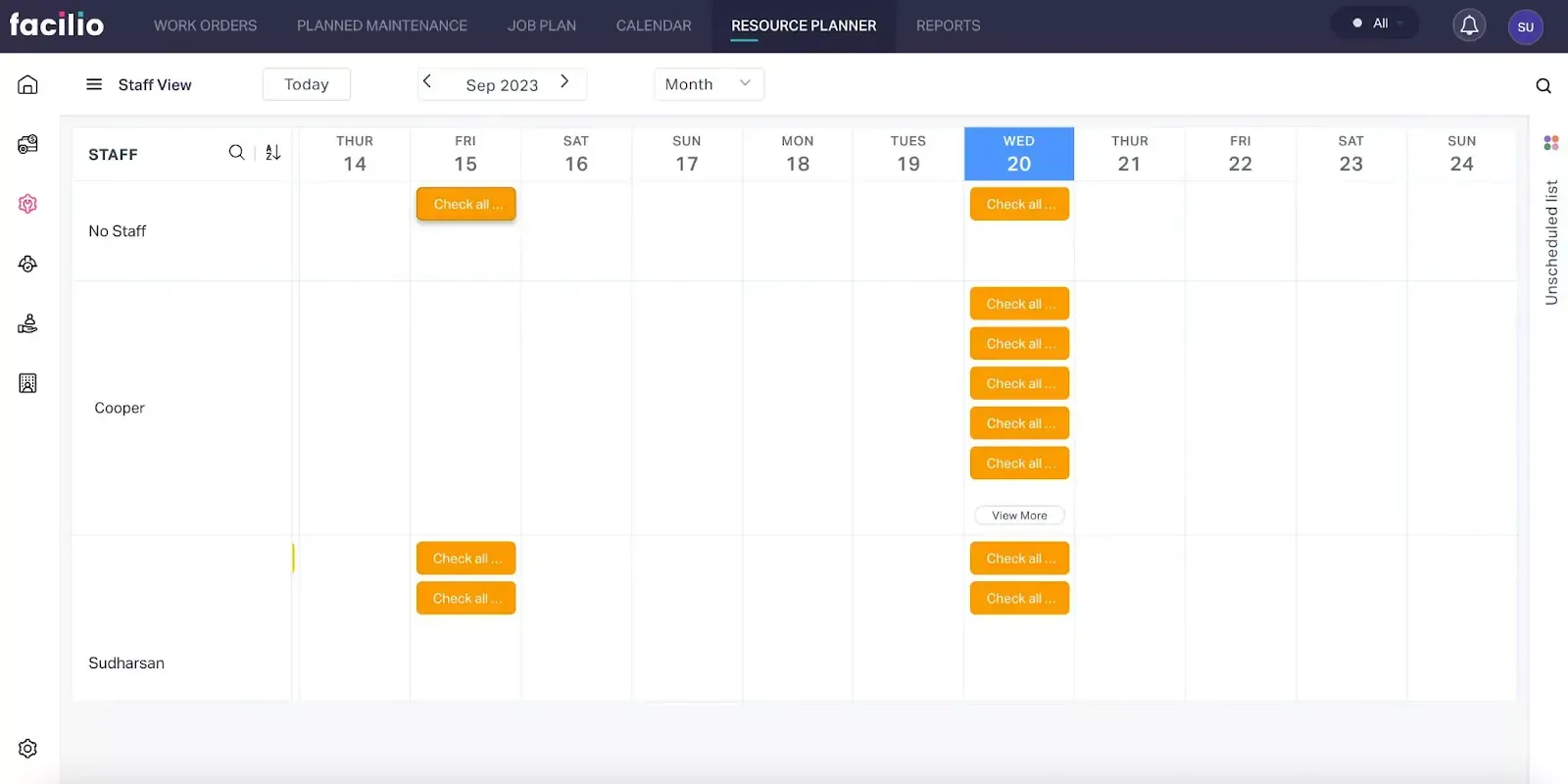Go to previous month arrow
1568x784 pixels.
(427, 82)
